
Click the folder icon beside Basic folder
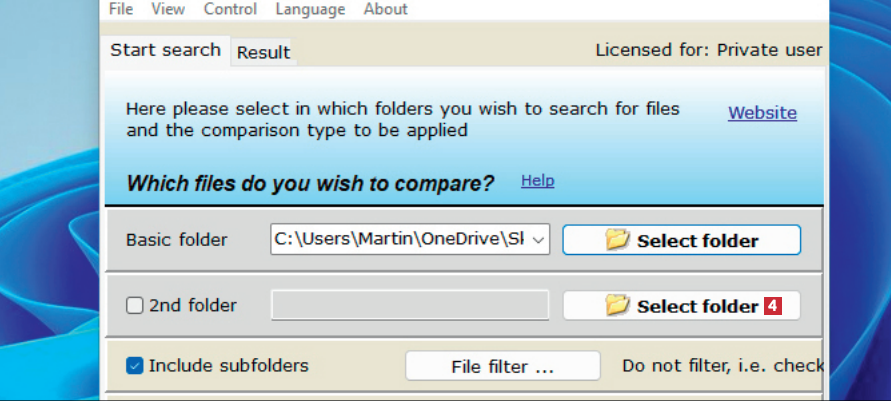[618, 240]
